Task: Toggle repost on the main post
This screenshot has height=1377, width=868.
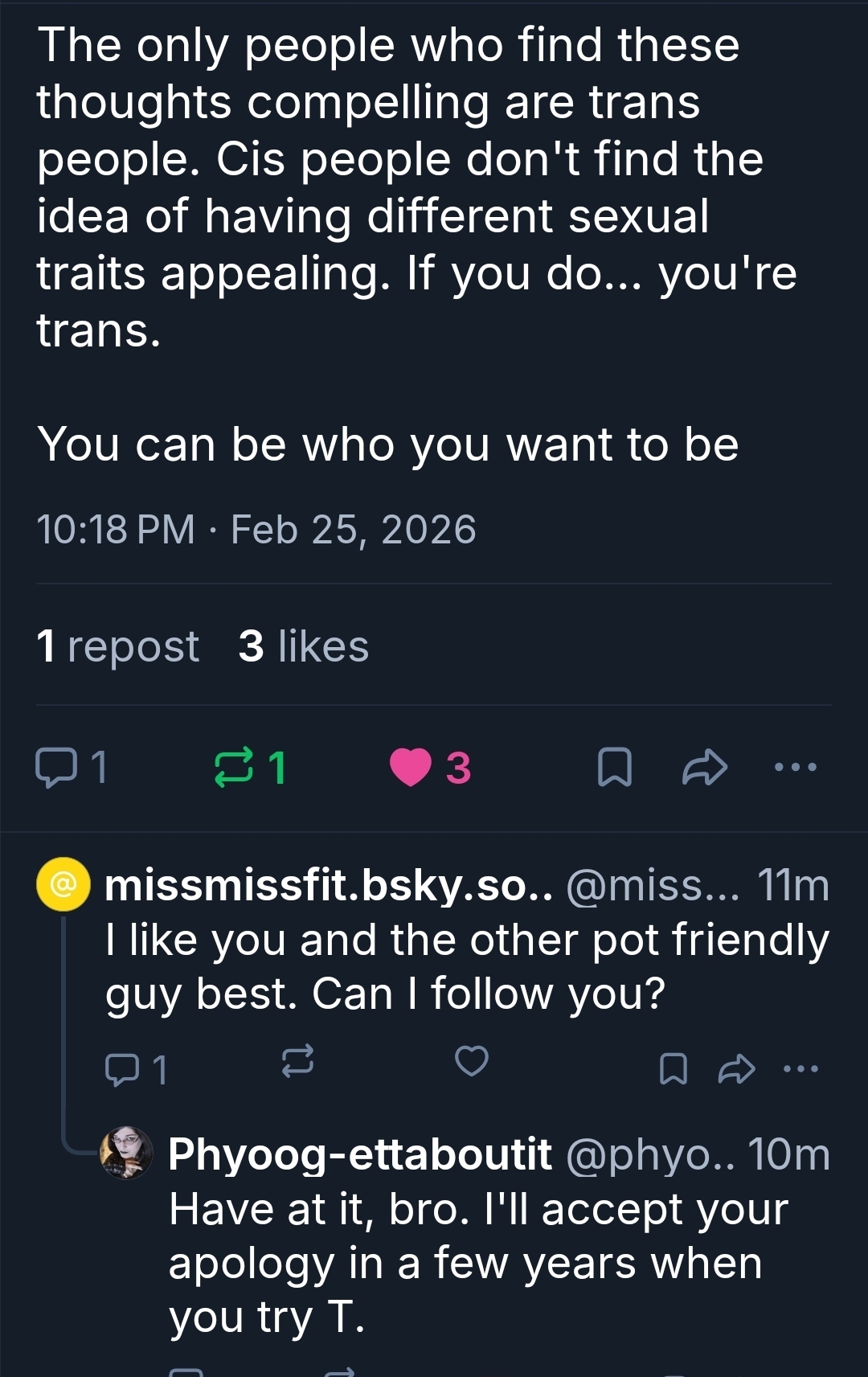Action: (234, 767)
